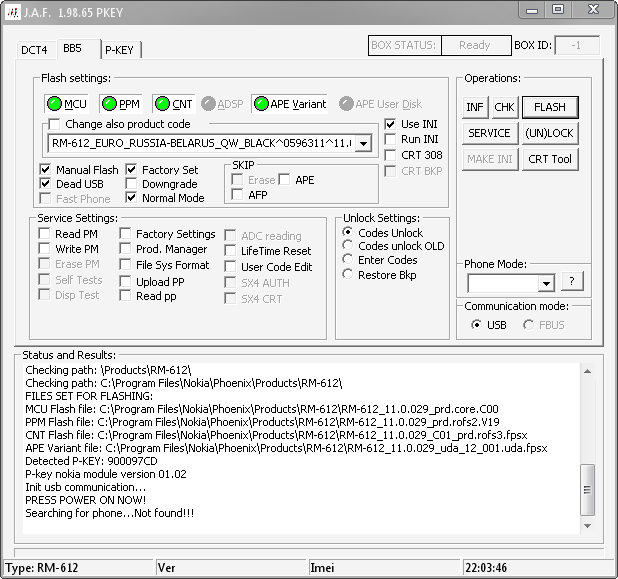This screenshot has width=618, height=579.
Task: Select the Enter Codes radio button
Action: [x=348, y=259]
